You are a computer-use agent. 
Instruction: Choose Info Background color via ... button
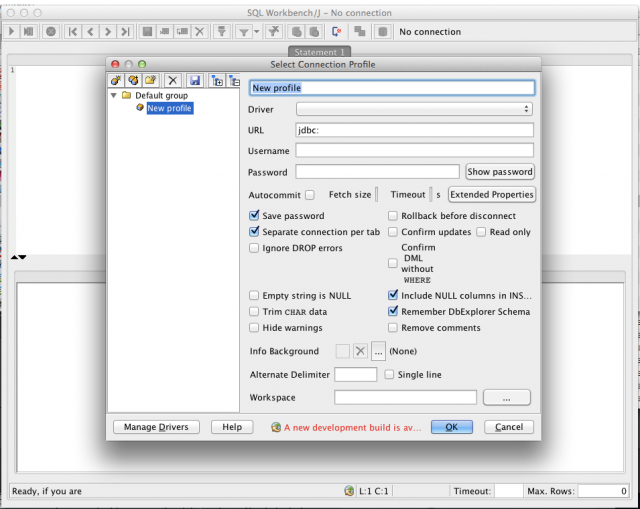(x=378, y=351)
